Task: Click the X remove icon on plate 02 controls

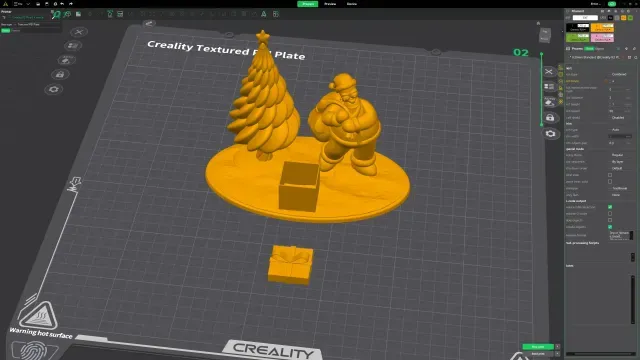Action: [549, 71]
